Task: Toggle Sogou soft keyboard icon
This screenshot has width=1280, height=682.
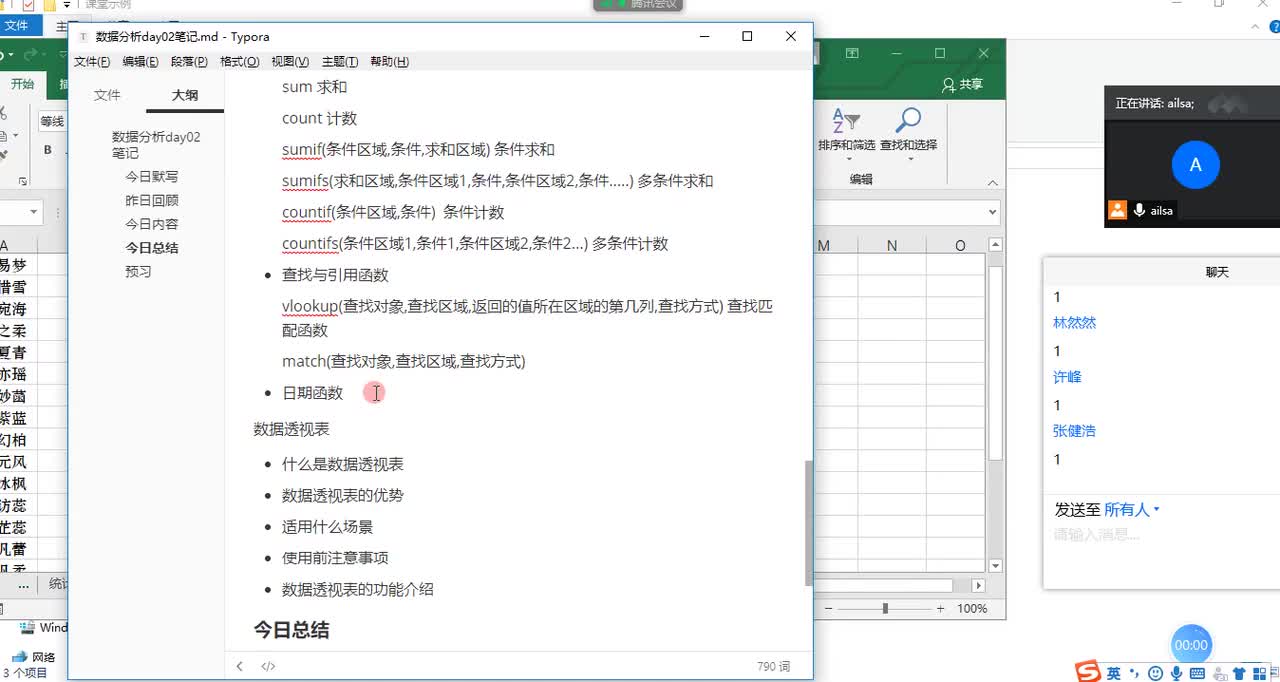Action: [x=1198, y=673]
